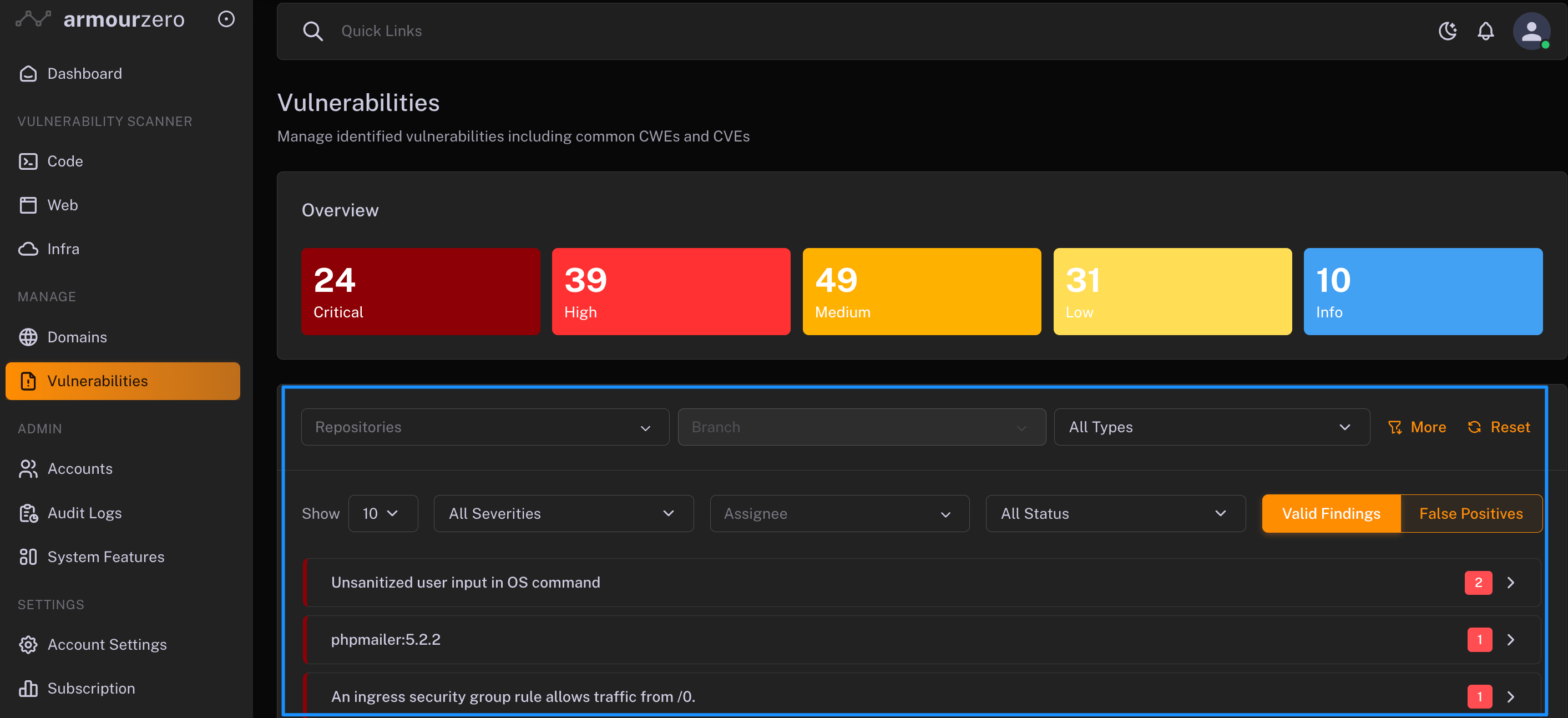Open Subscription menu item
This screenshot has height=718, width=1568.
(x=90, y=688)
